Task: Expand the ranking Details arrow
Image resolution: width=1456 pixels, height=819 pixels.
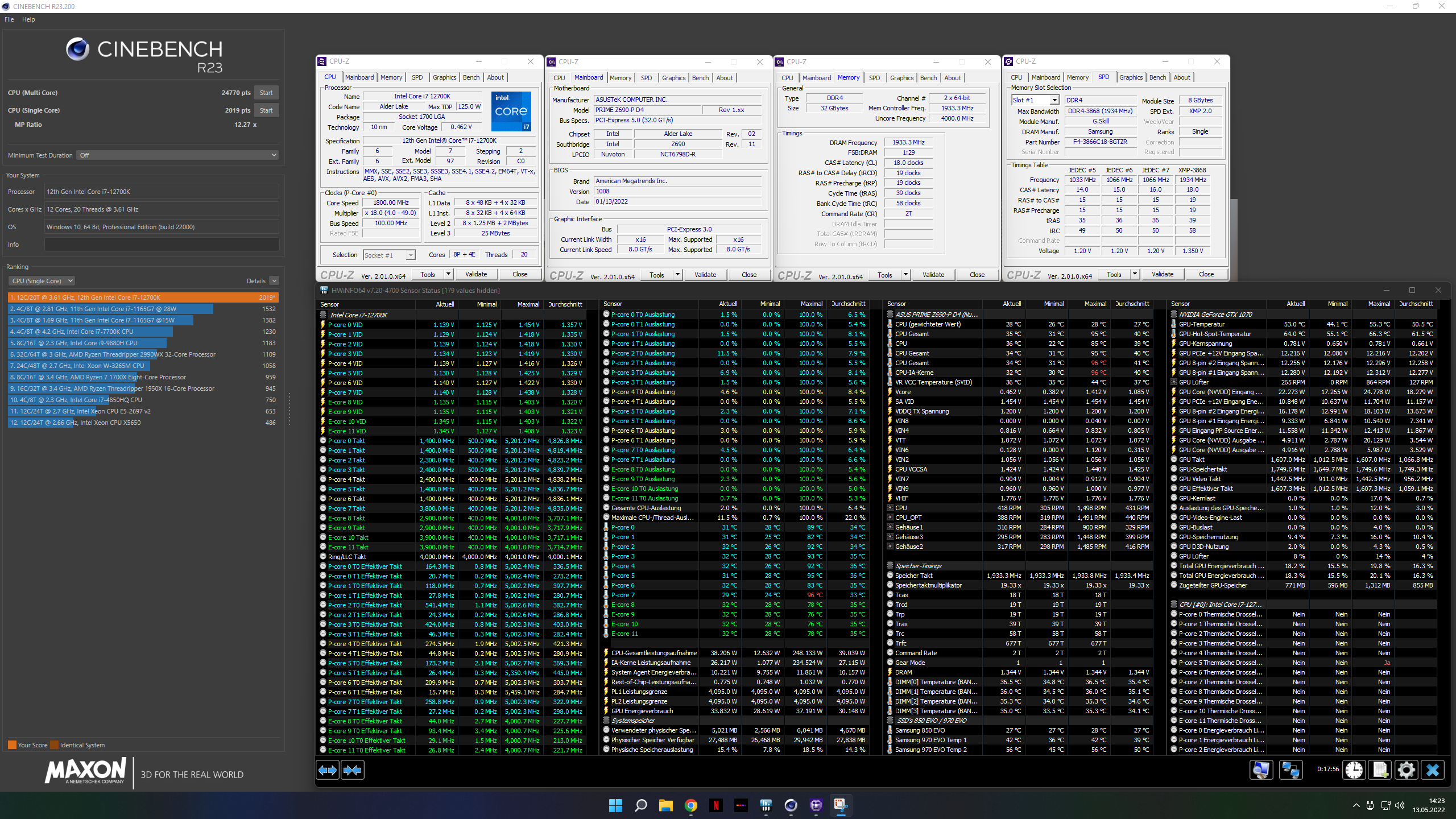Action: (274, 281)
